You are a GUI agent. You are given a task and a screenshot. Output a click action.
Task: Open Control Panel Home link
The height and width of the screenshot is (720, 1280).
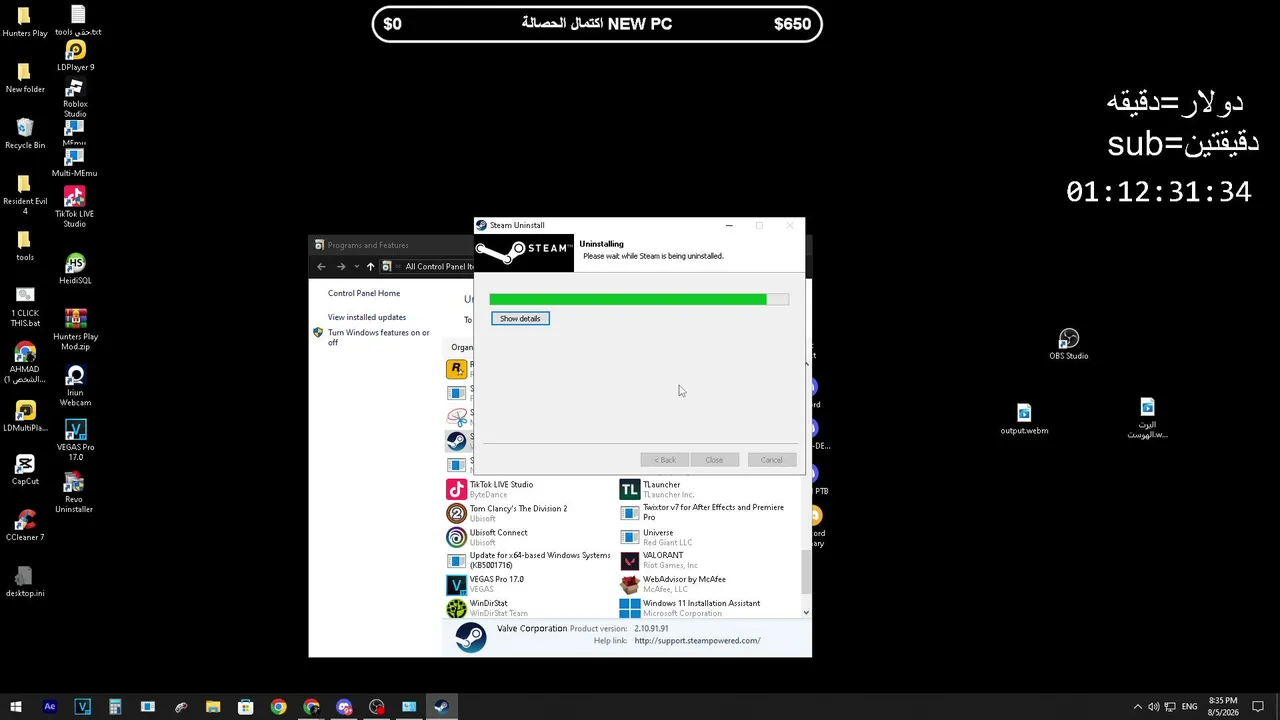click(364, 293)
